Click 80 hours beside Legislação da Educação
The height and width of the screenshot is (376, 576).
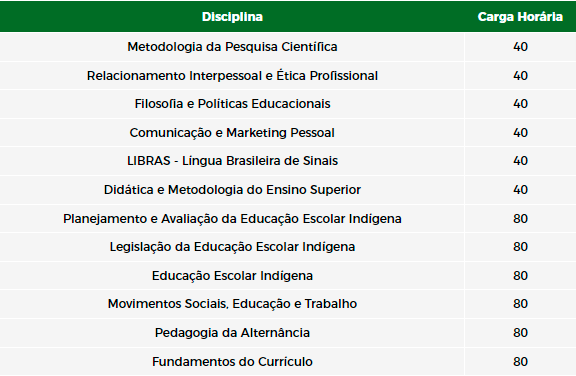520,247
